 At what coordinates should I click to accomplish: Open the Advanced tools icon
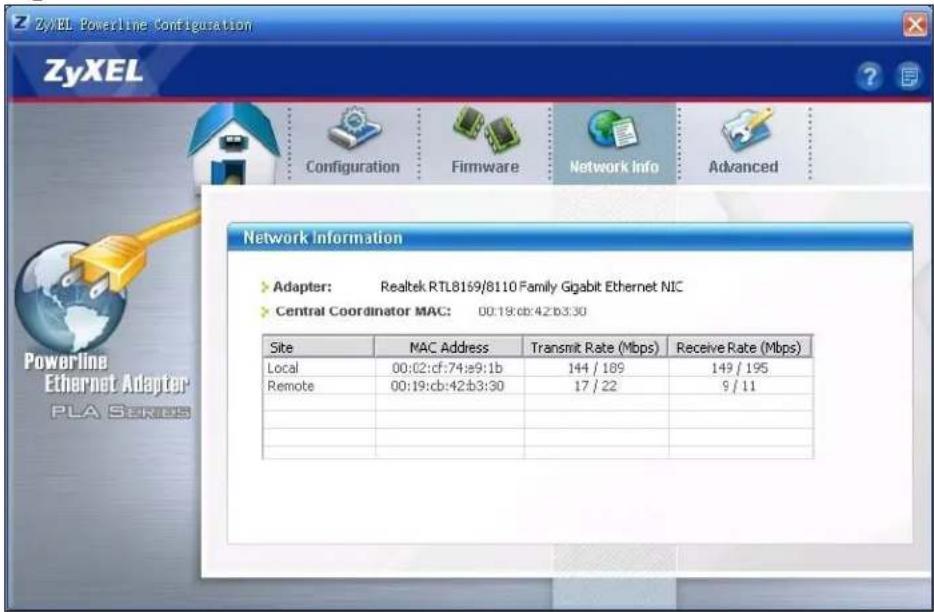click(x=746, y=129)
